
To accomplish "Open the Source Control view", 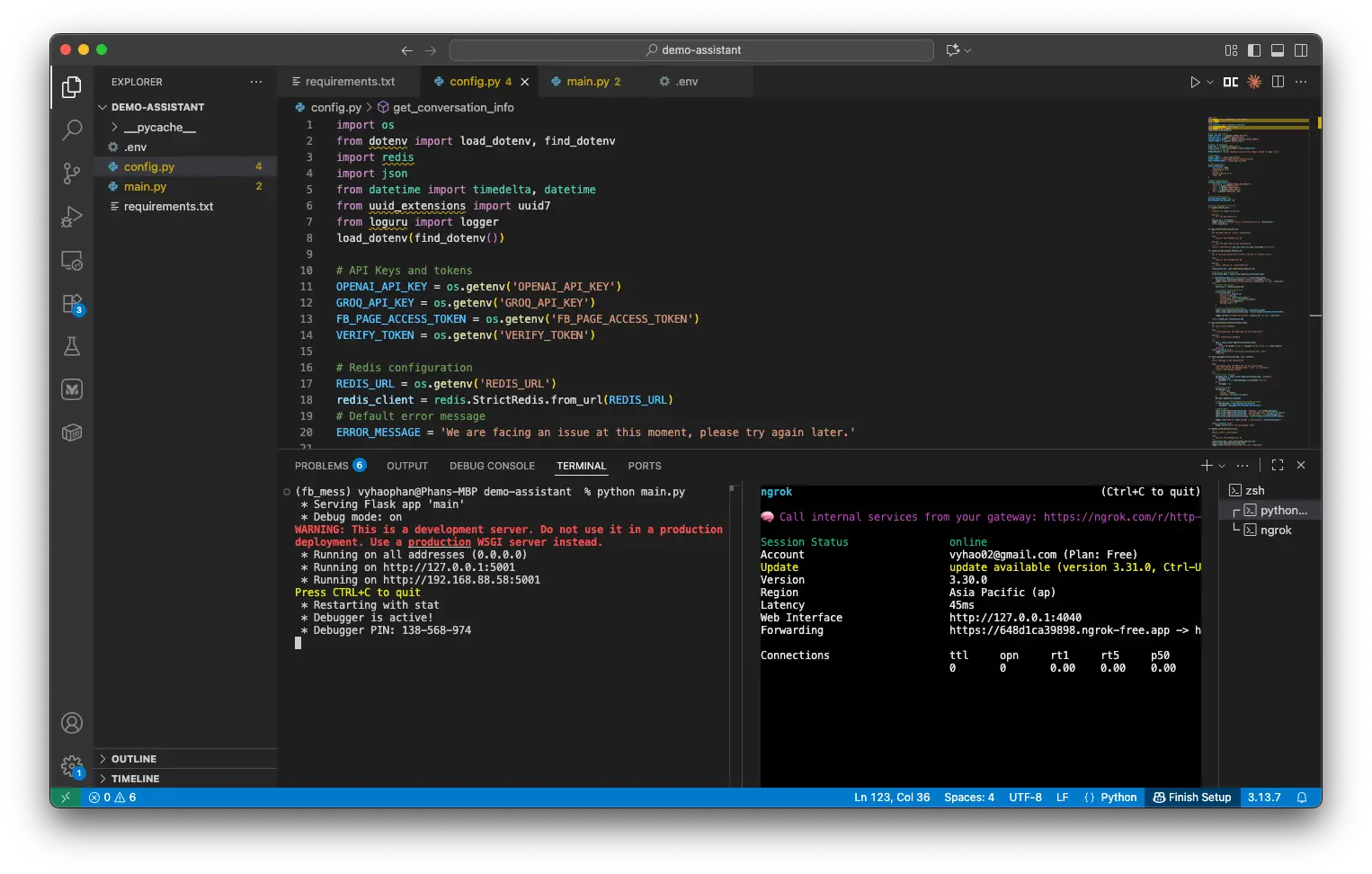I will [x=72, y=174].
